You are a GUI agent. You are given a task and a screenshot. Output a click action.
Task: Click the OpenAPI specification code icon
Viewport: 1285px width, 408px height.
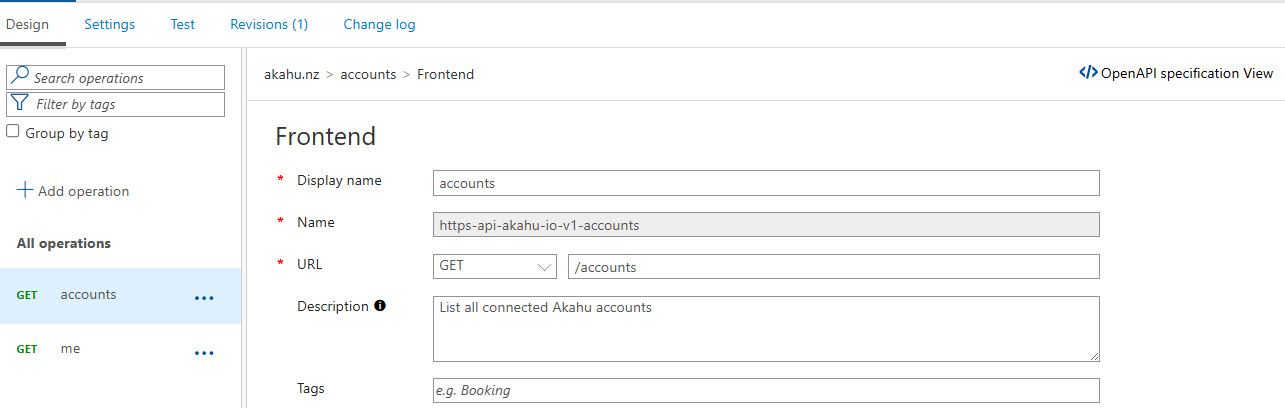point(1088,73)
